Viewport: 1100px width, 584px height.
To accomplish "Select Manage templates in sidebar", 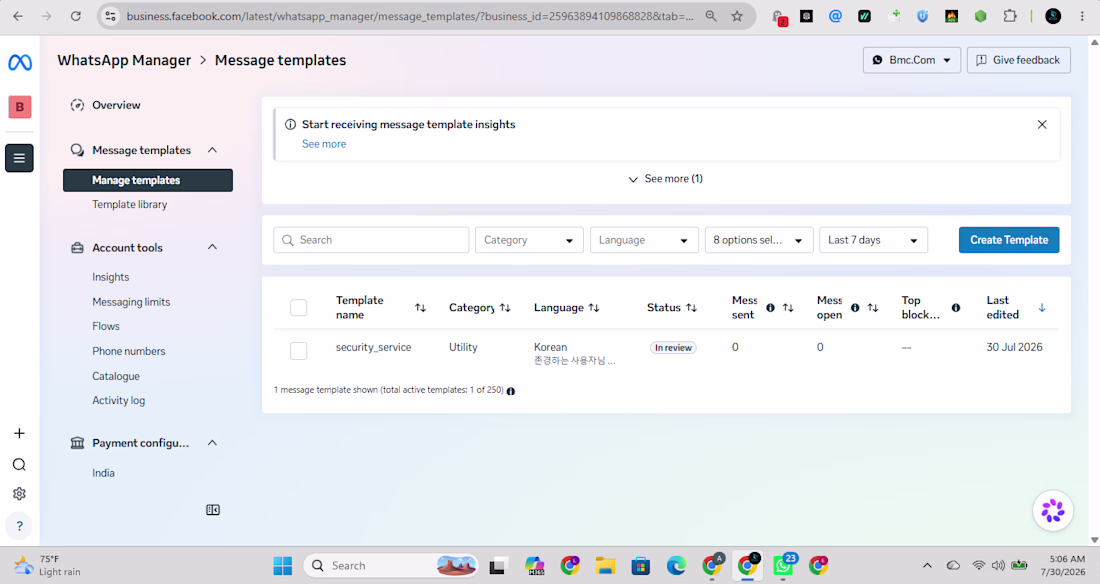I will click(x=147, y=180).
